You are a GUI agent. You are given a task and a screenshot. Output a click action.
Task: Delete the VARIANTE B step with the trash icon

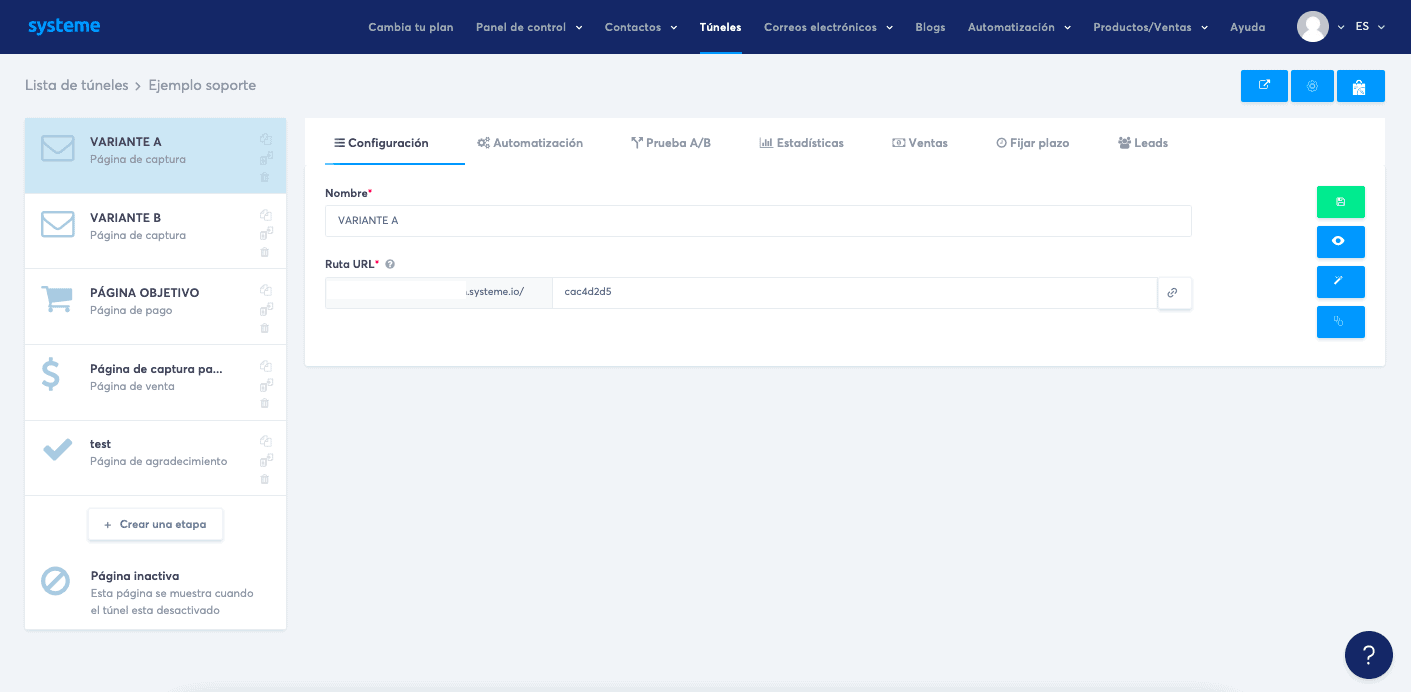click(265, 252)
